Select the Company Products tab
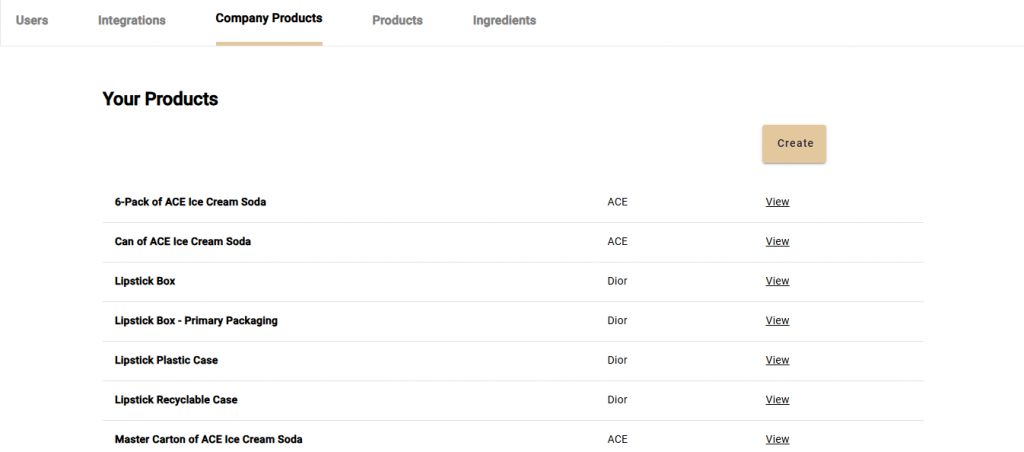 [269, 19]
